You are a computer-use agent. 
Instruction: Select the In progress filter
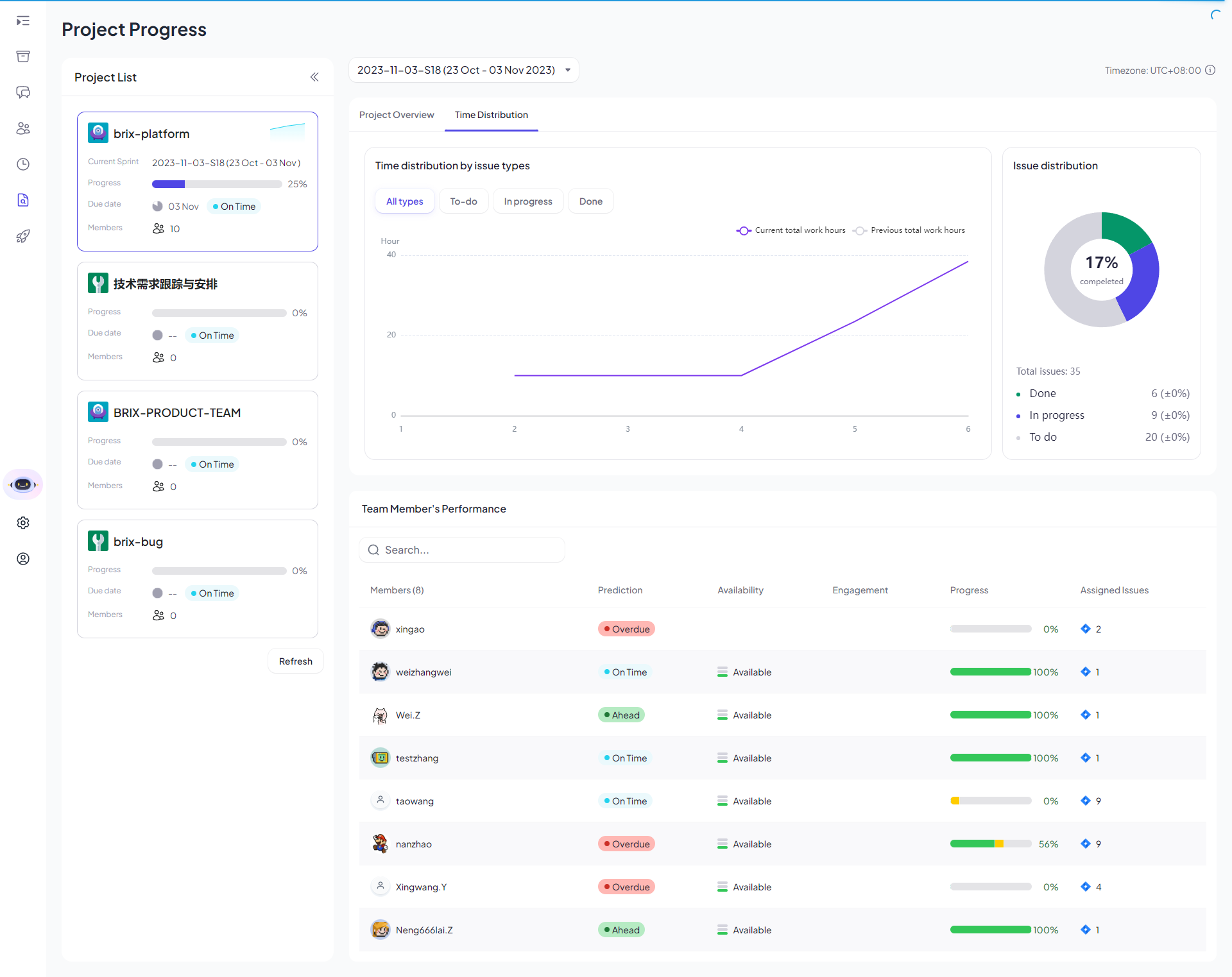pos(528,201)
